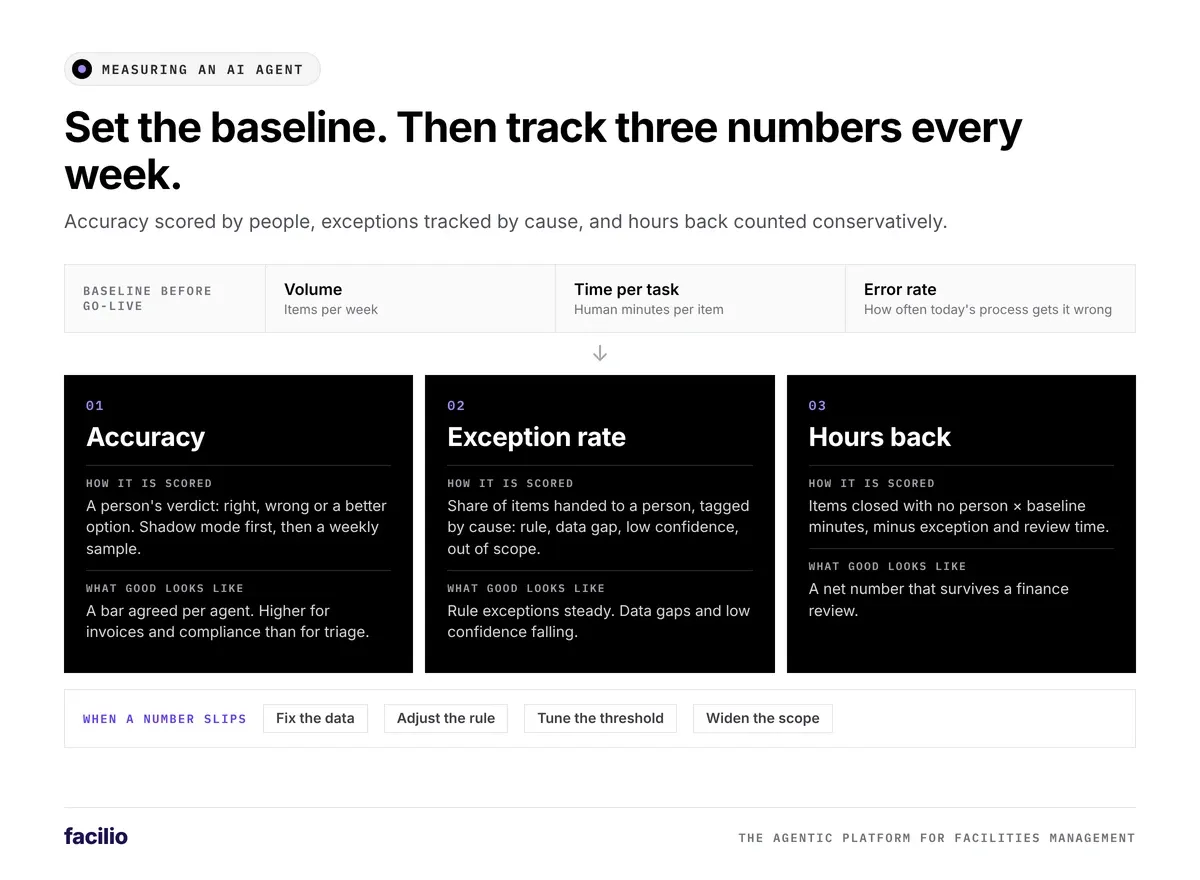
Task: Click the WHEN A NUMBER SLIPS label
Action: (165, 719)
